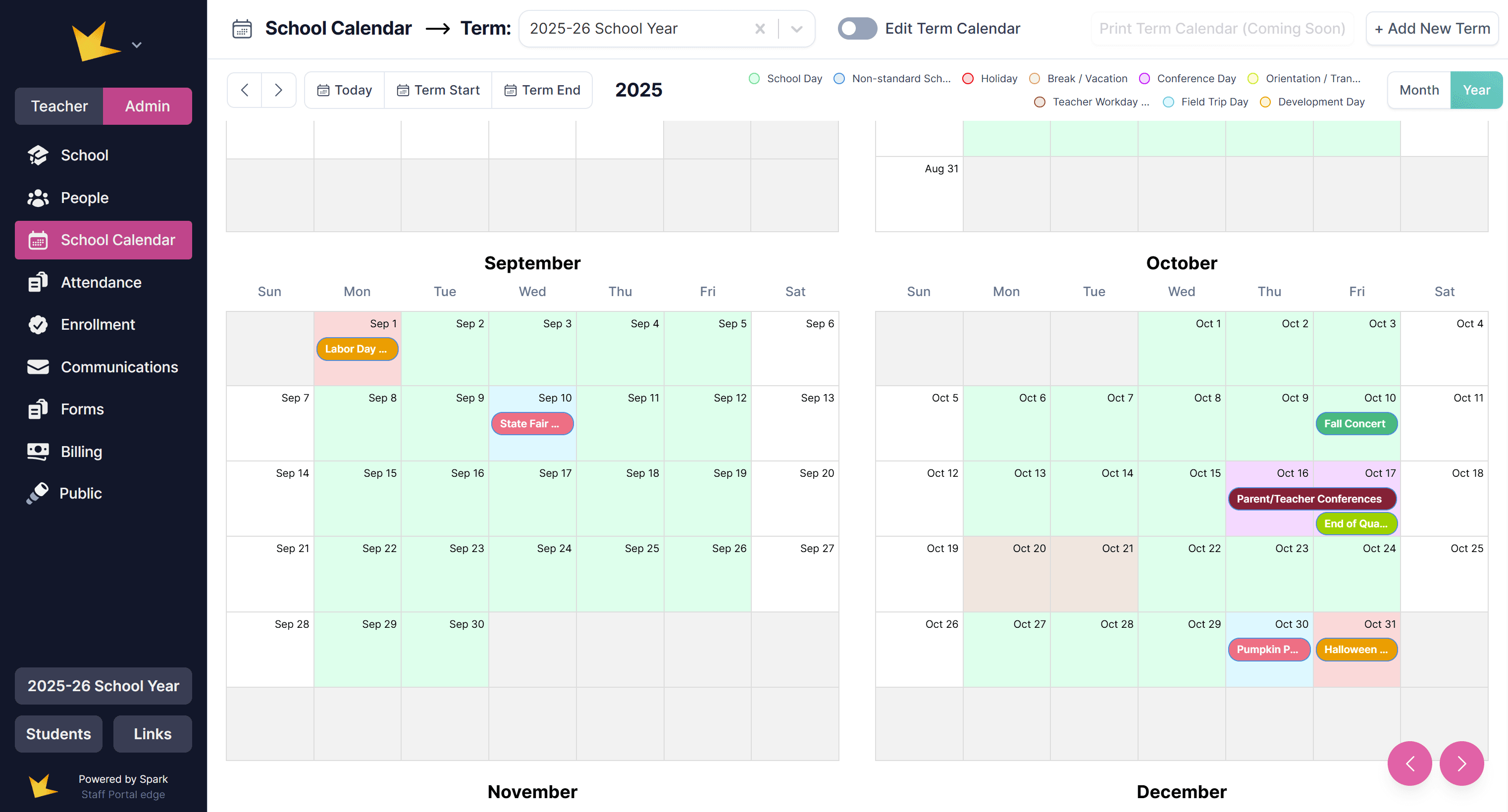Open the Parent/Teacher Conferences event
1508x812 pixels.
(1311, 499)
